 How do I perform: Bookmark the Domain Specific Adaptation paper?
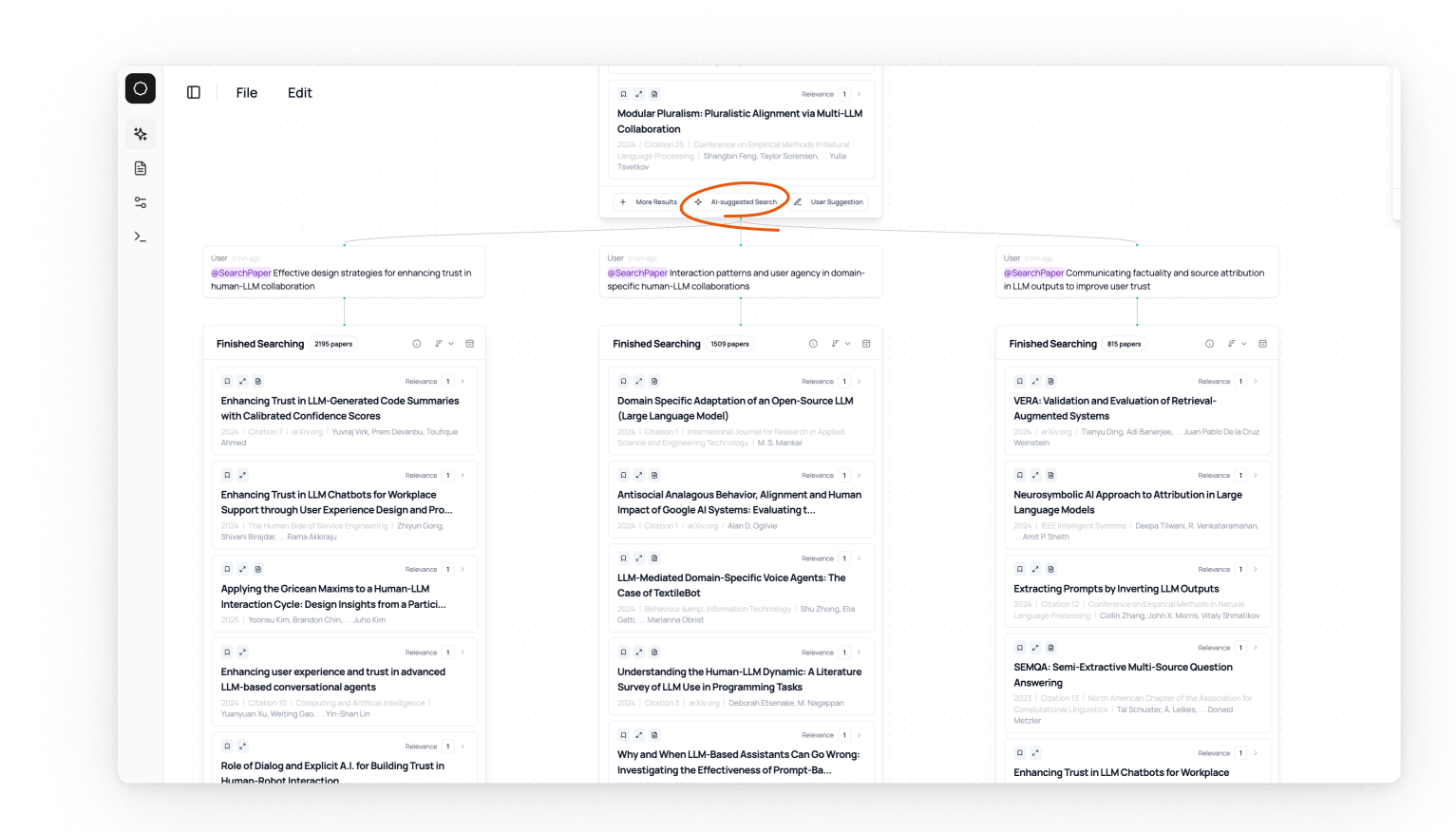(x=623, y=380)
